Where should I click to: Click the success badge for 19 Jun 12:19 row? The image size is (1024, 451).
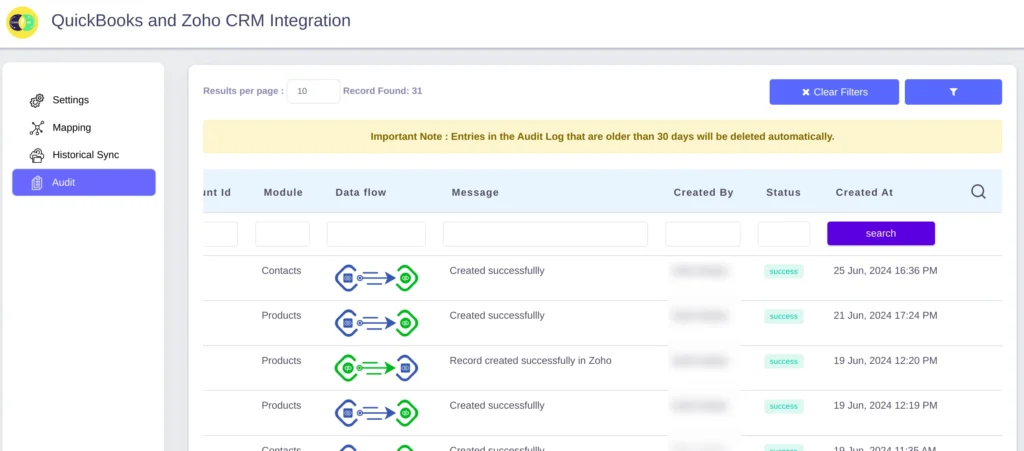pos(784,407)
